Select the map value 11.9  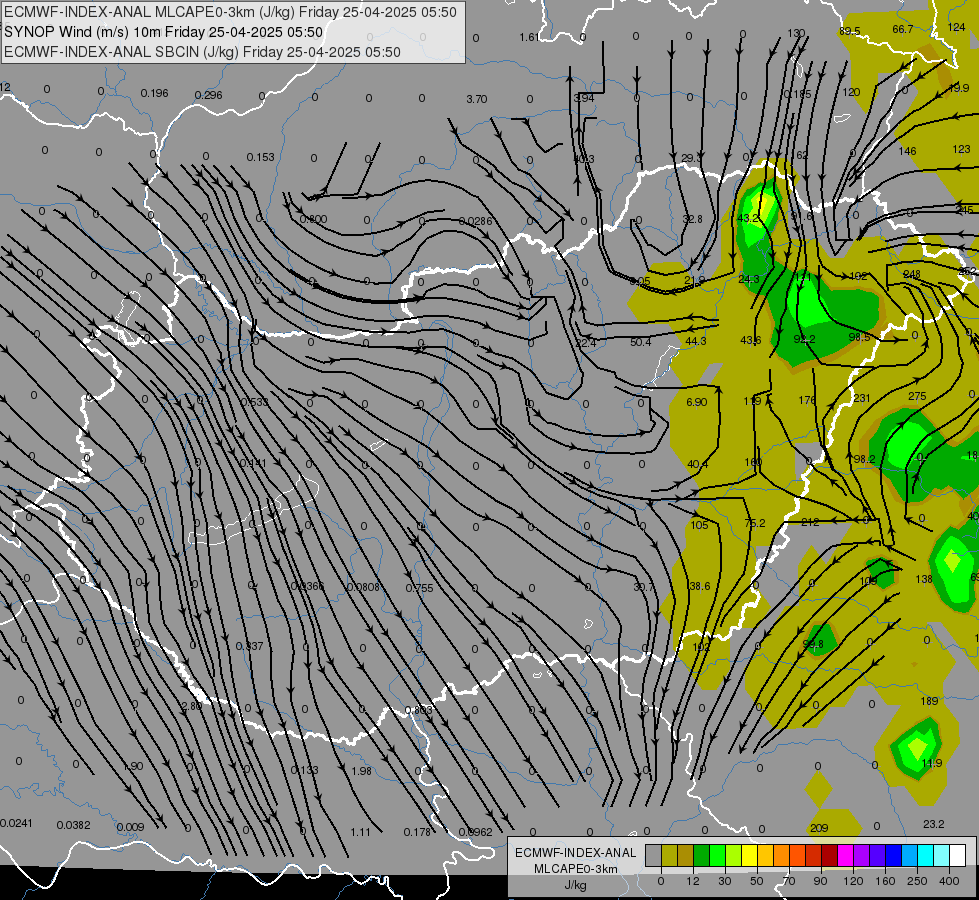click(932, 763)
